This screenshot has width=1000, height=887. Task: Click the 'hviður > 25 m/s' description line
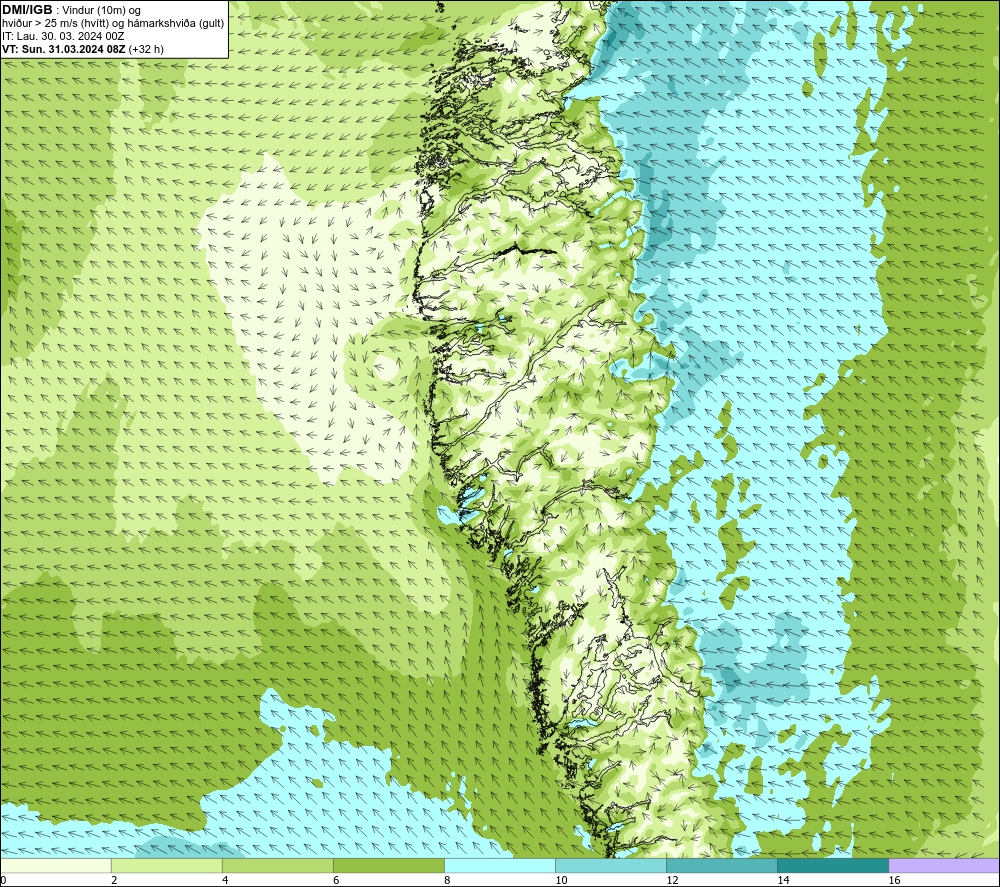[113, 23]
